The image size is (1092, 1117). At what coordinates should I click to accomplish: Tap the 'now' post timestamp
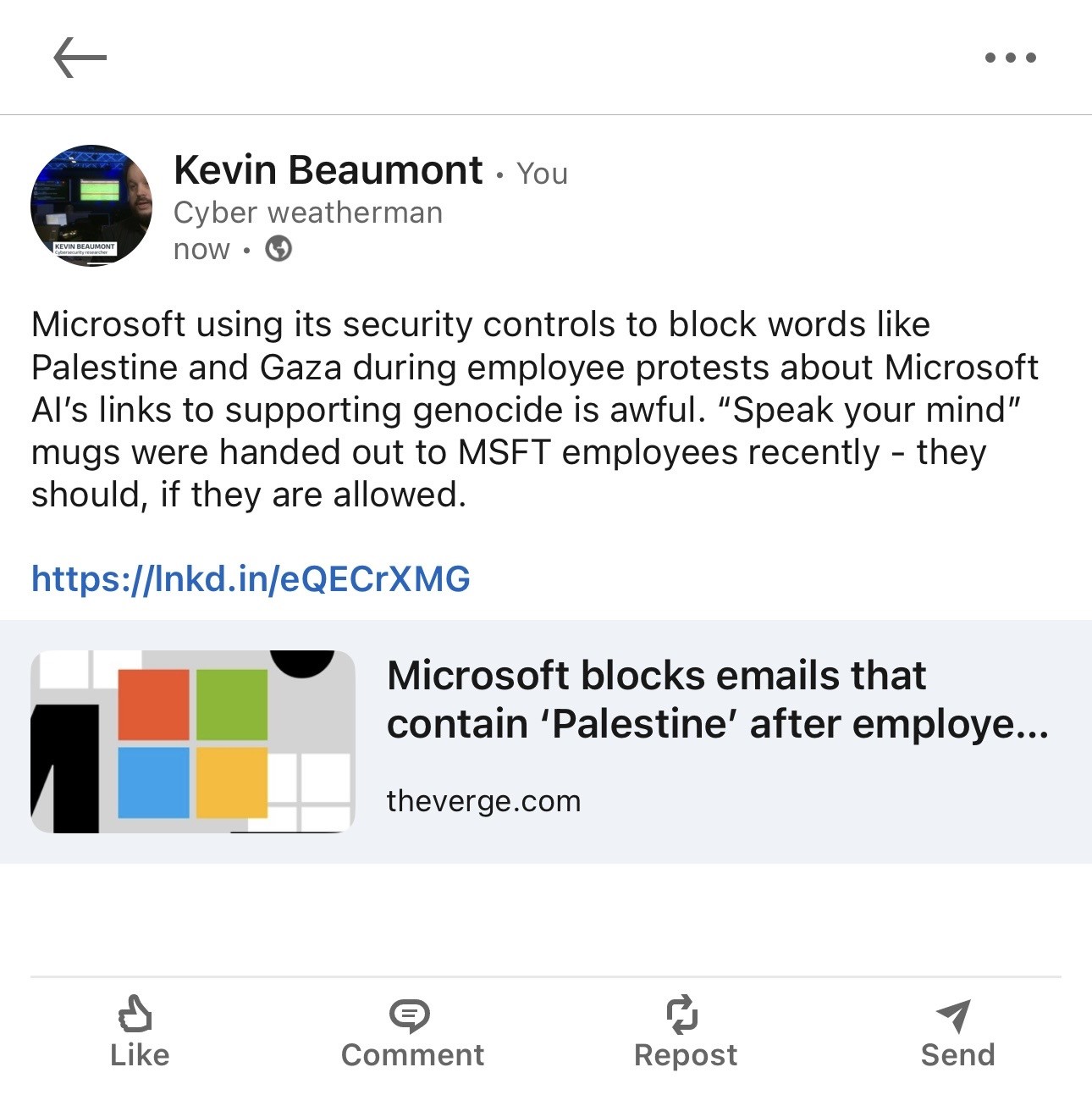pos(201,249)
